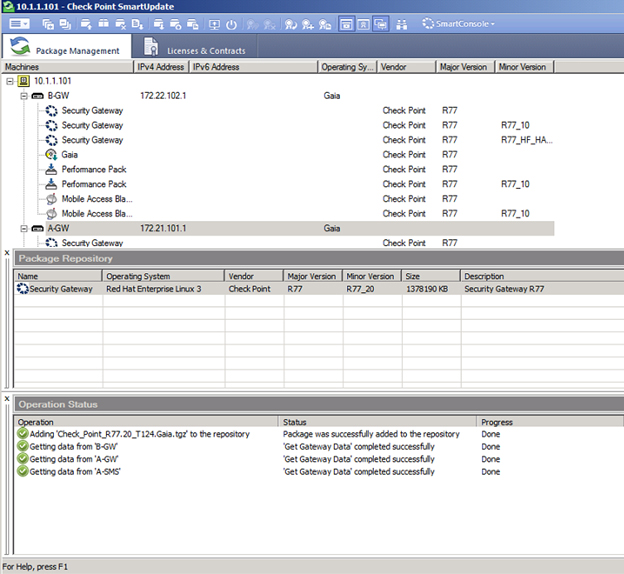The image size is (624, 574).
Task: Click the license ribbon refresh icon
Action: pos(291,24)
